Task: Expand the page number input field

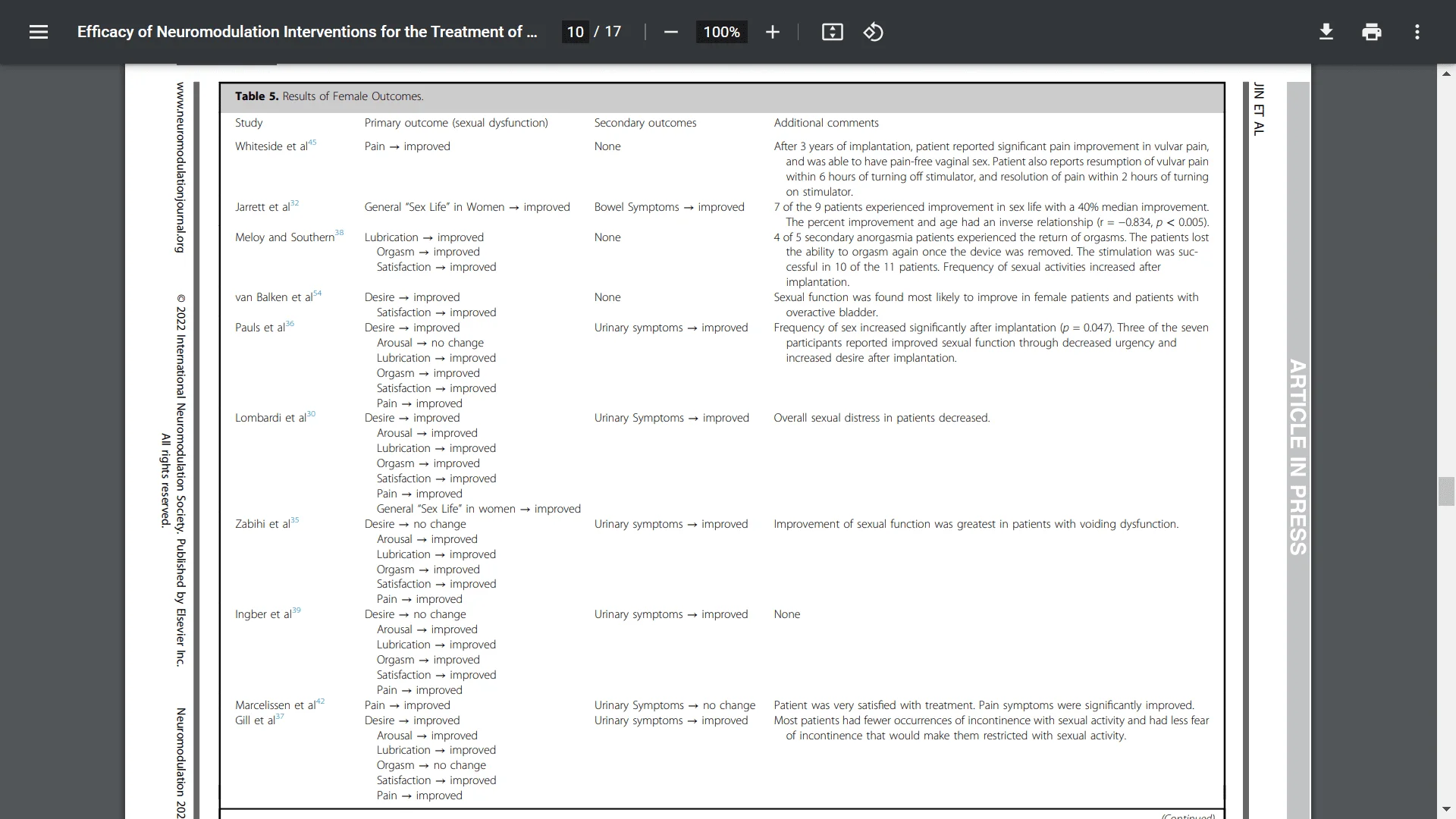Action: [x=575, y=32]
